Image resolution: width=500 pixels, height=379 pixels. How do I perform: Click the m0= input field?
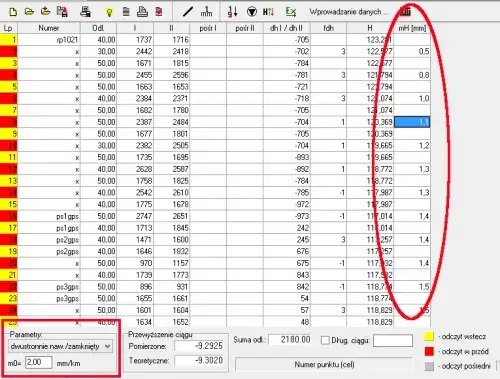(39, 362)
